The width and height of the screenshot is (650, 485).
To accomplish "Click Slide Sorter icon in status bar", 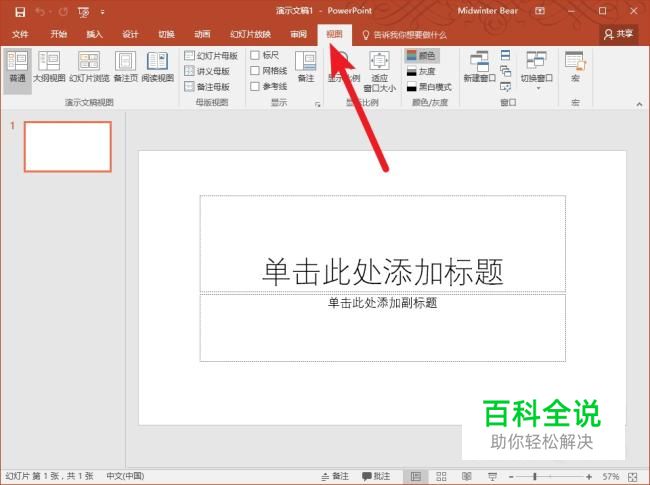I will (441, 477).
